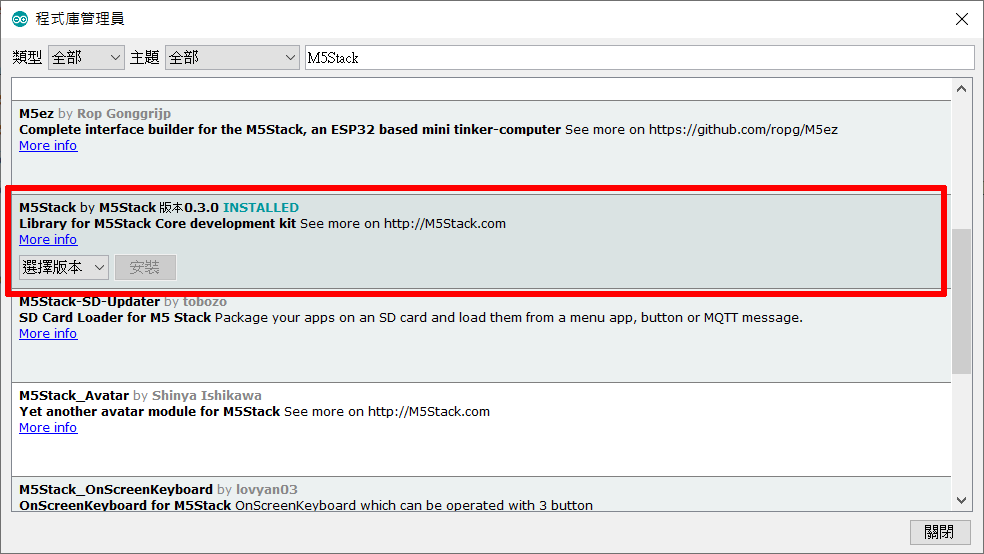This screenshot has width=984, height=554.
Task: Open the 類型 dropdown set to 全部
Action: [x=86, y=58]
